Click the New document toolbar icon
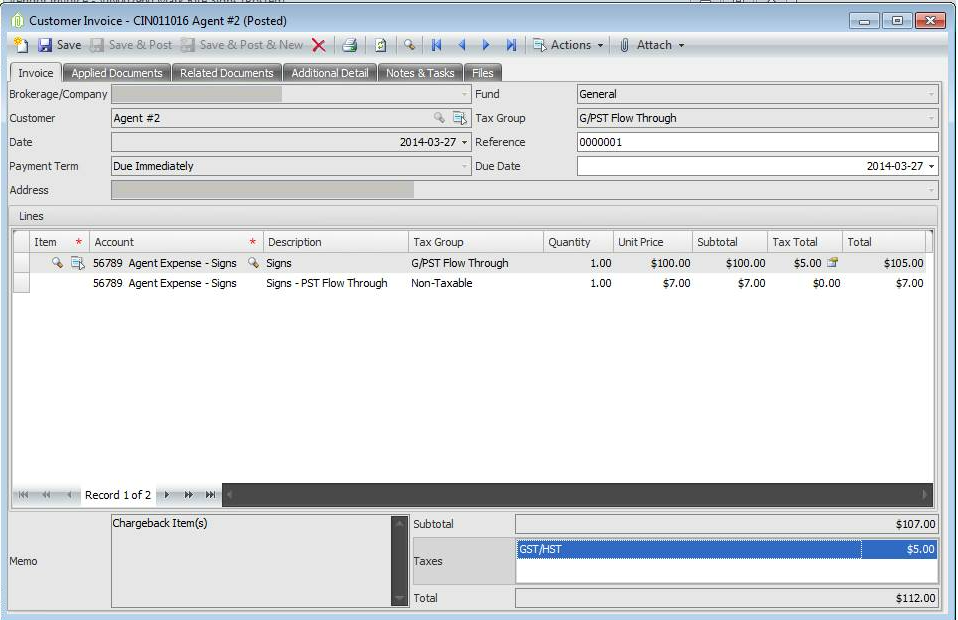The image size is (958, 620). click(x=21, y=45)
